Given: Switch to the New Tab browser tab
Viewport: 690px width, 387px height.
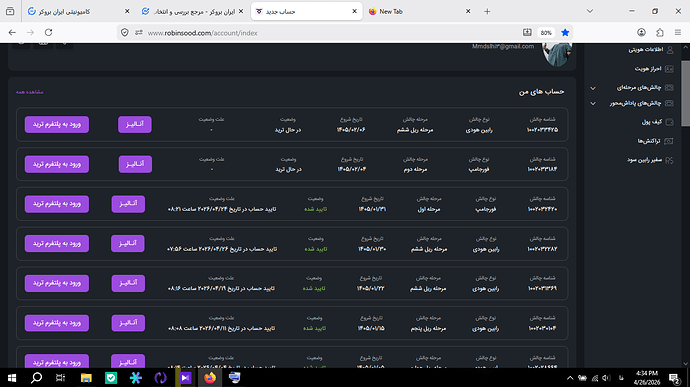Looking at the screenshot, I should tap(420, 11).
